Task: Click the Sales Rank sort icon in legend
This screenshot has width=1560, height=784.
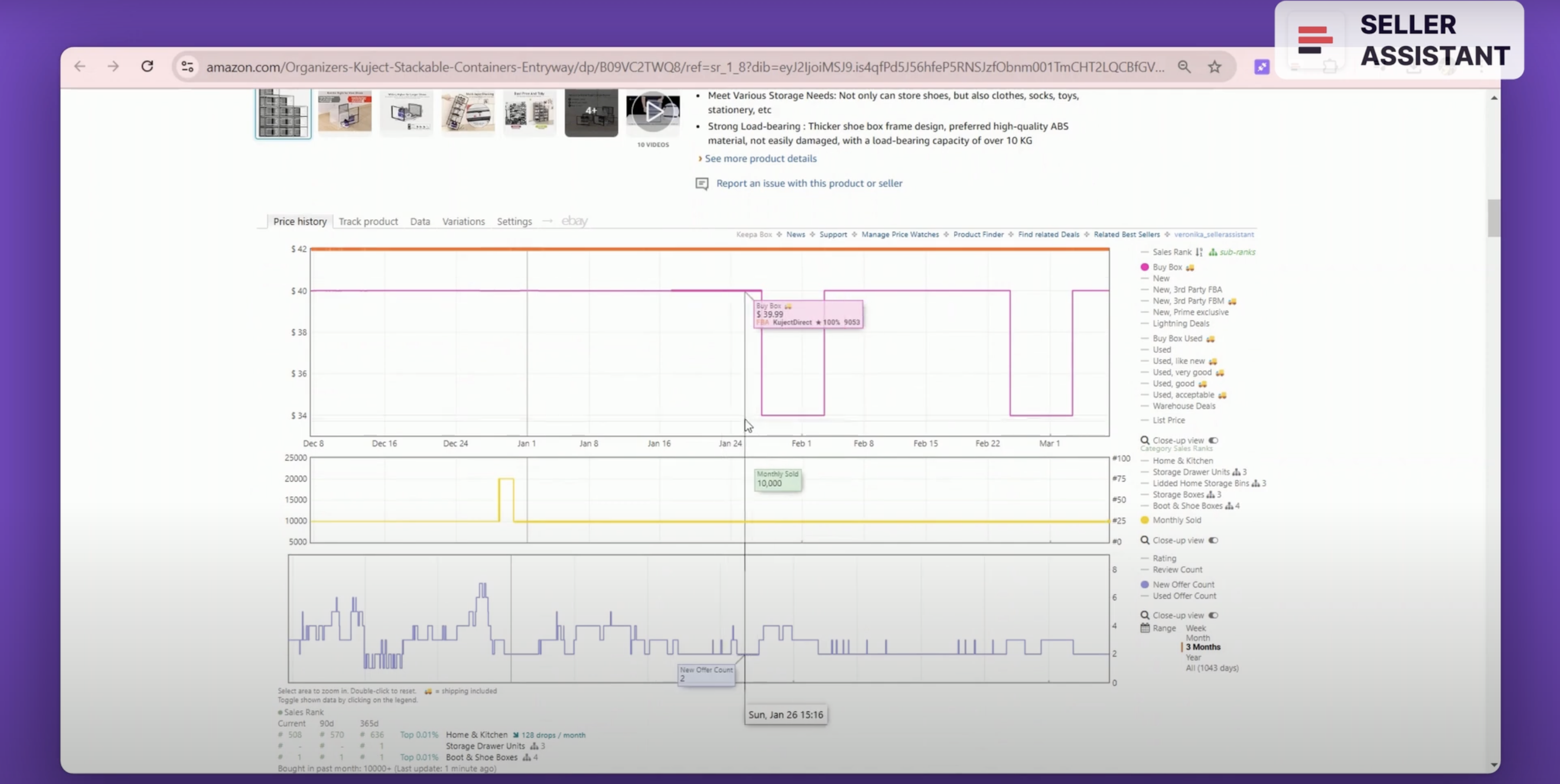Action: (x=1199, y=252)
